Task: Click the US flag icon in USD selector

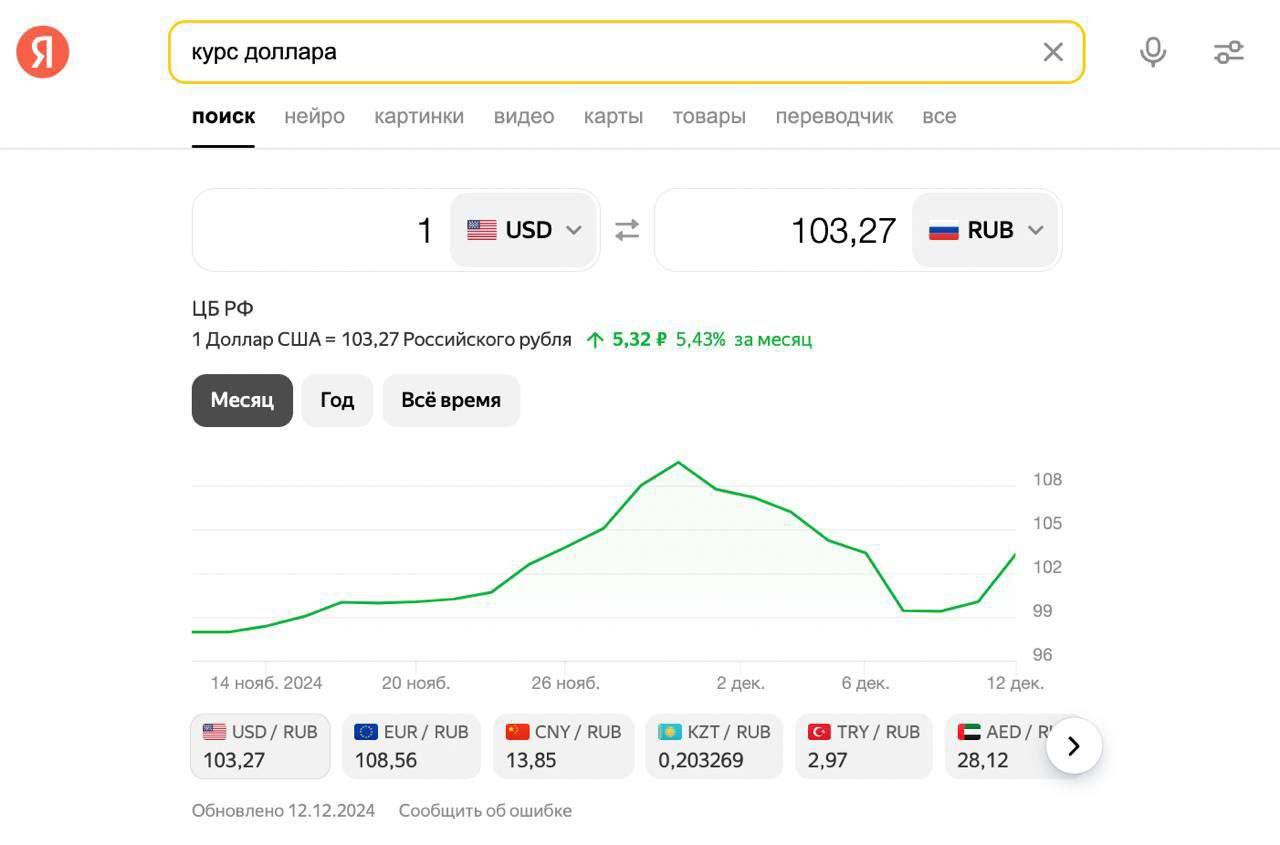Action: [x=482, y=230]
